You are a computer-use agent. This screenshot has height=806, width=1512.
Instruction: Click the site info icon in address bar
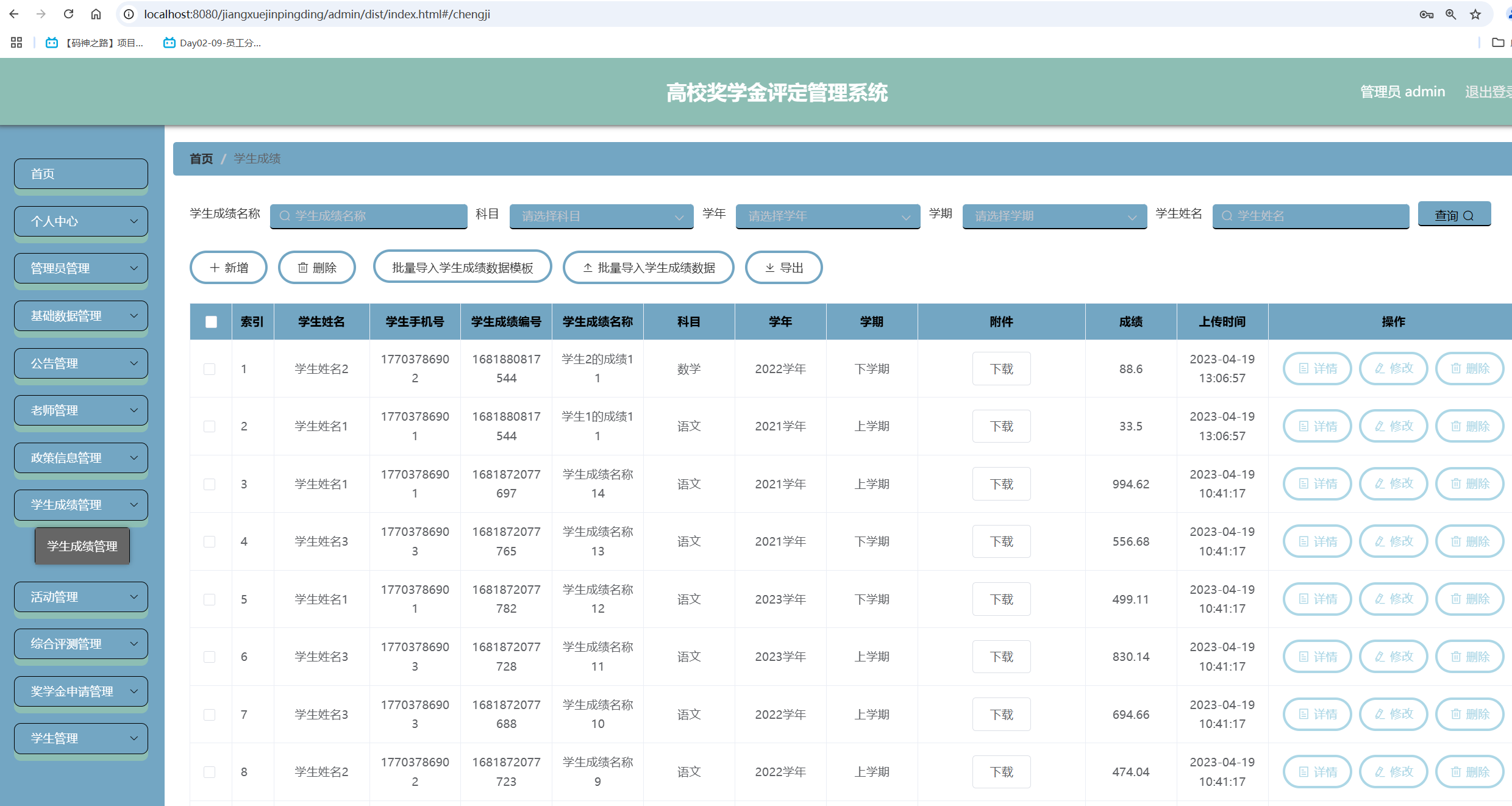point(129,14)
